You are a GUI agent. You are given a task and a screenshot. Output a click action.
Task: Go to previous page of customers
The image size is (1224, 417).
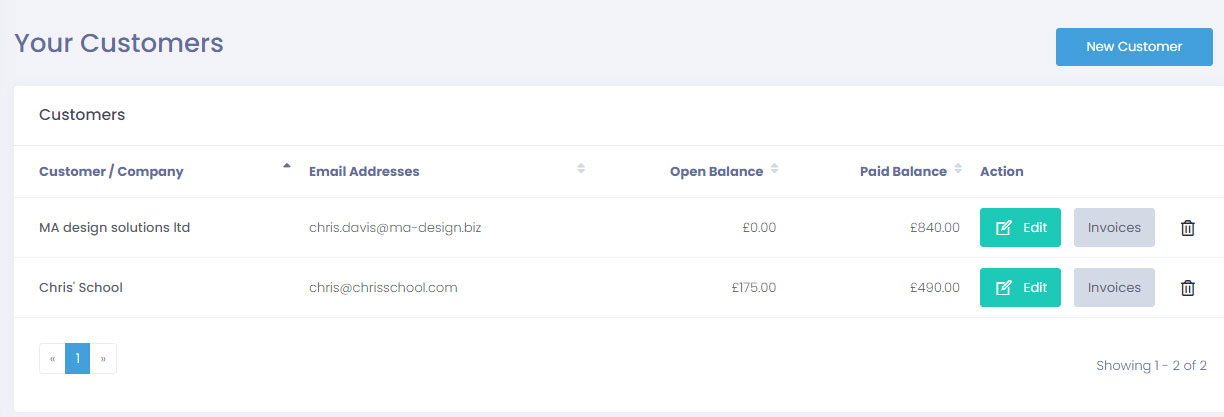click(52, 359)
